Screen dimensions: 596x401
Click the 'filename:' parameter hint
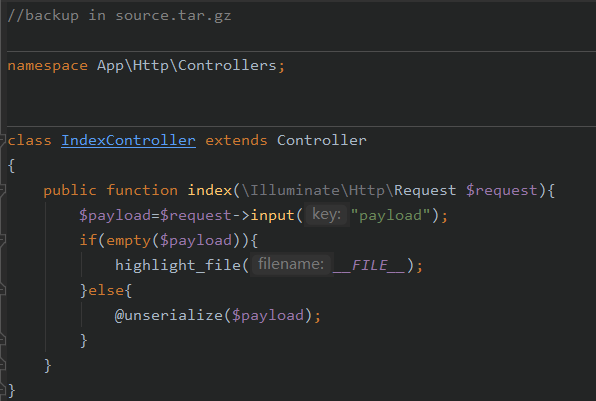click(291, 264)
